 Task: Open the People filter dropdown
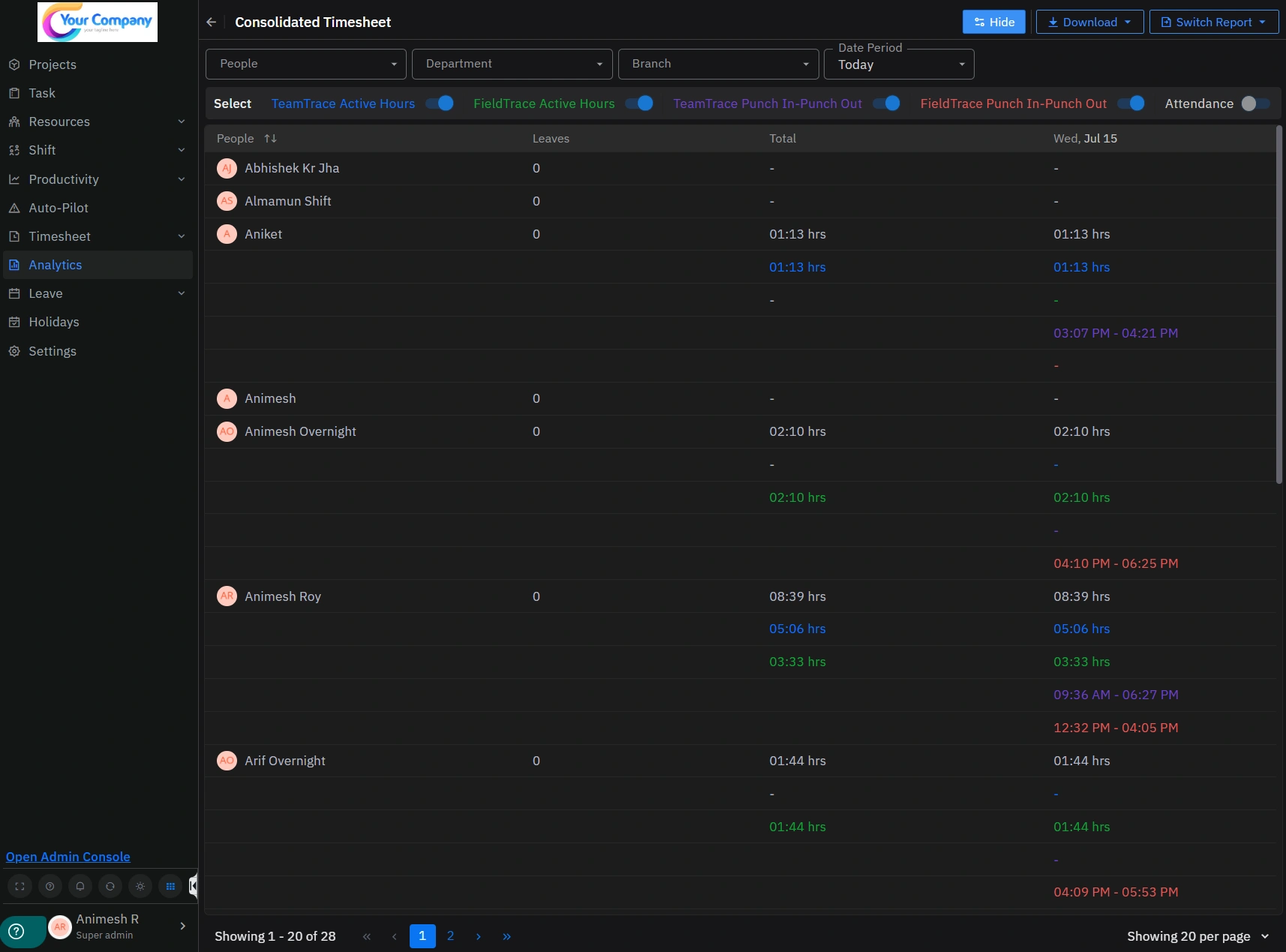[x=306, y=64]
